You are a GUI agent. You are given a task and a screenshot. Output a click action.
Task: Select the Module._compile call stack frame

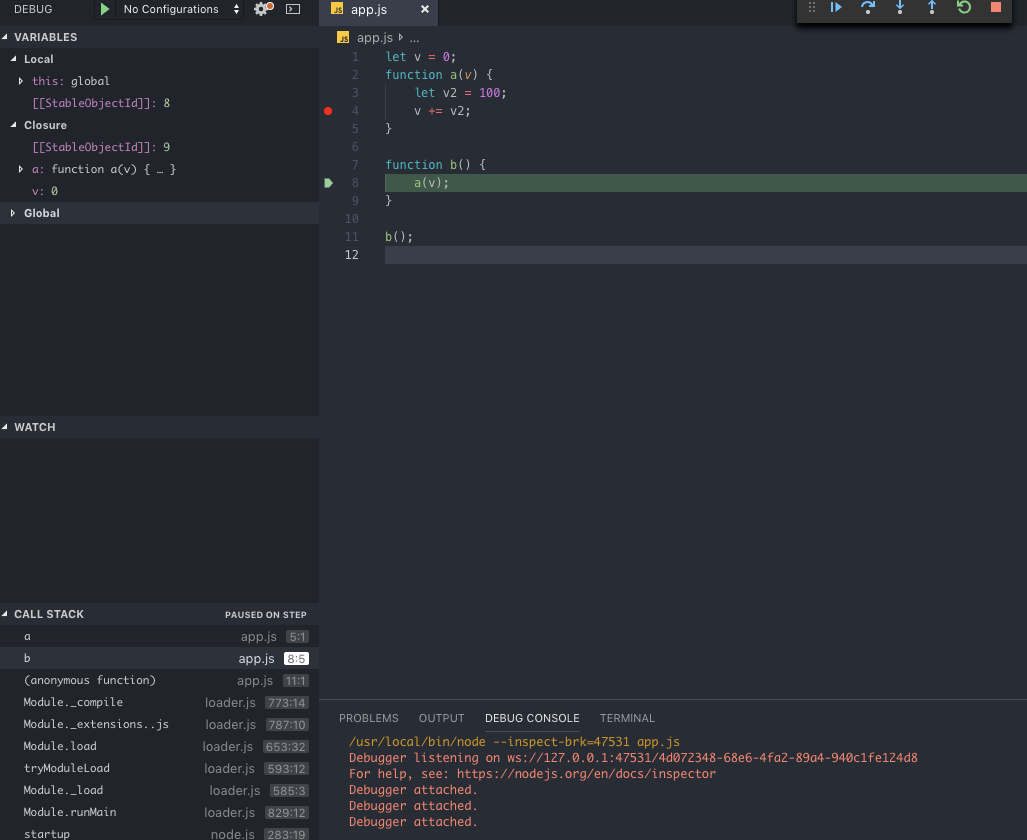pos(74,702)
